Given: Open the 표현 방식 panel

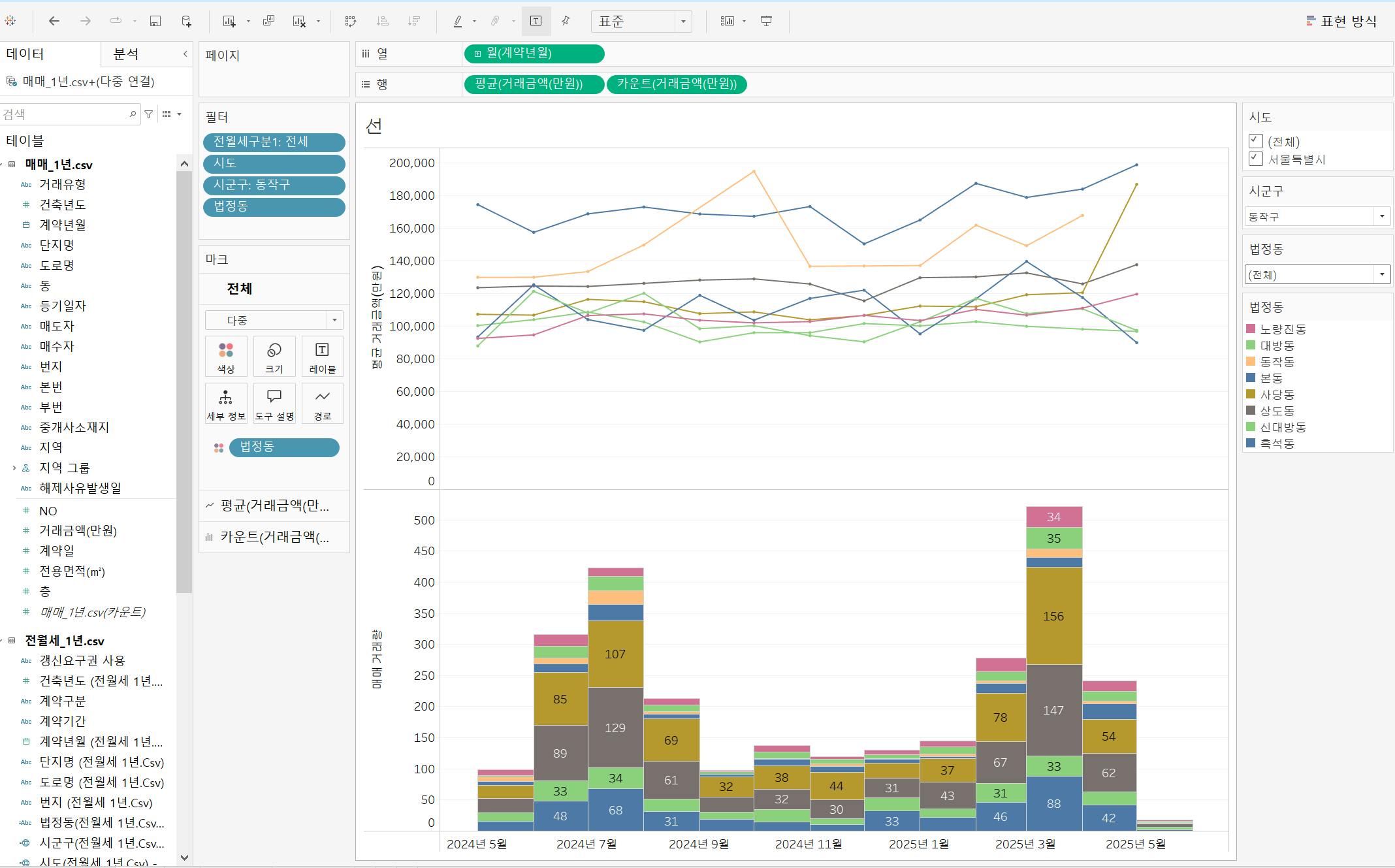Looking at the screenshot, I should point(1341,22).
